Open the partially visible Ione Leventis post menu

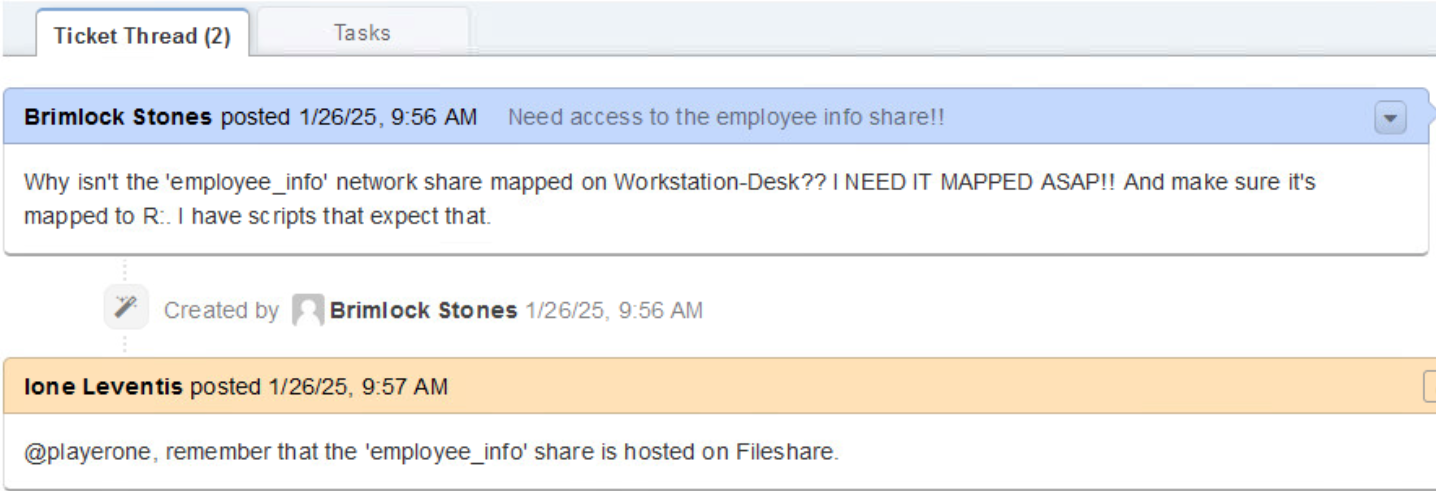click(x=1430, y=387)
